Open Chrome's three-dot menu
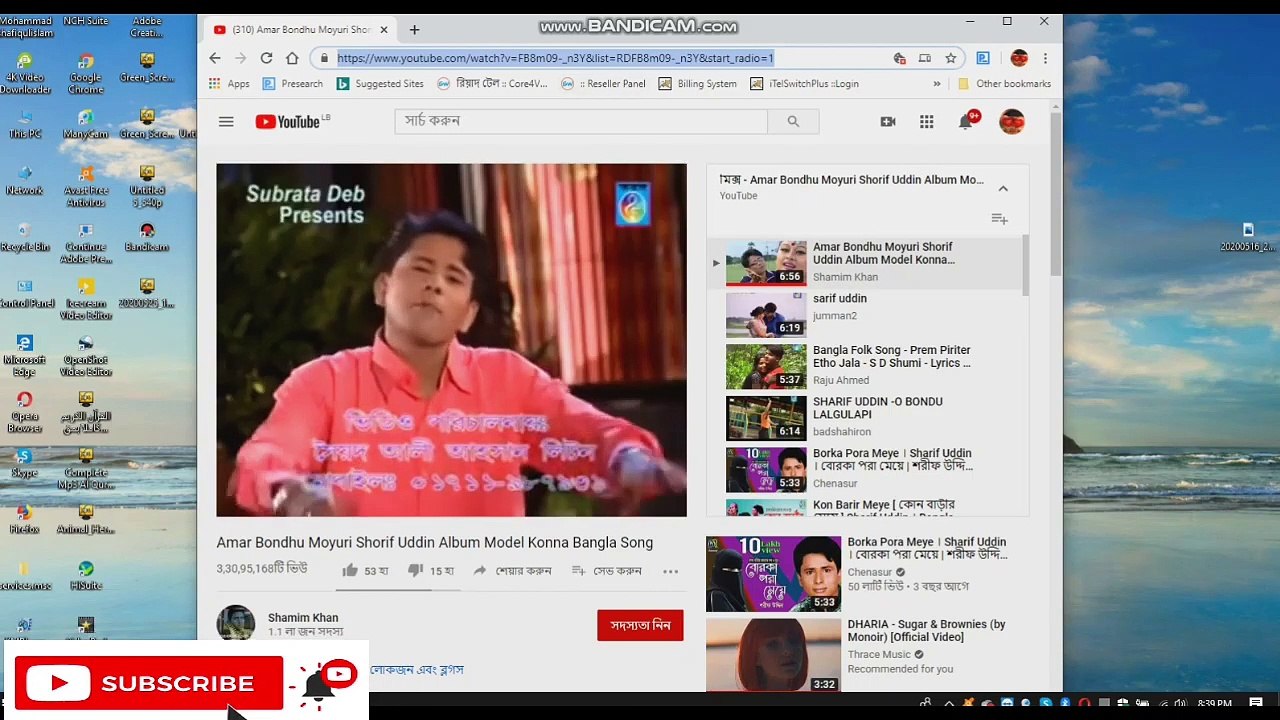Image resolution: width=1280 pixels, height=720 pixels. [1045, 58]
